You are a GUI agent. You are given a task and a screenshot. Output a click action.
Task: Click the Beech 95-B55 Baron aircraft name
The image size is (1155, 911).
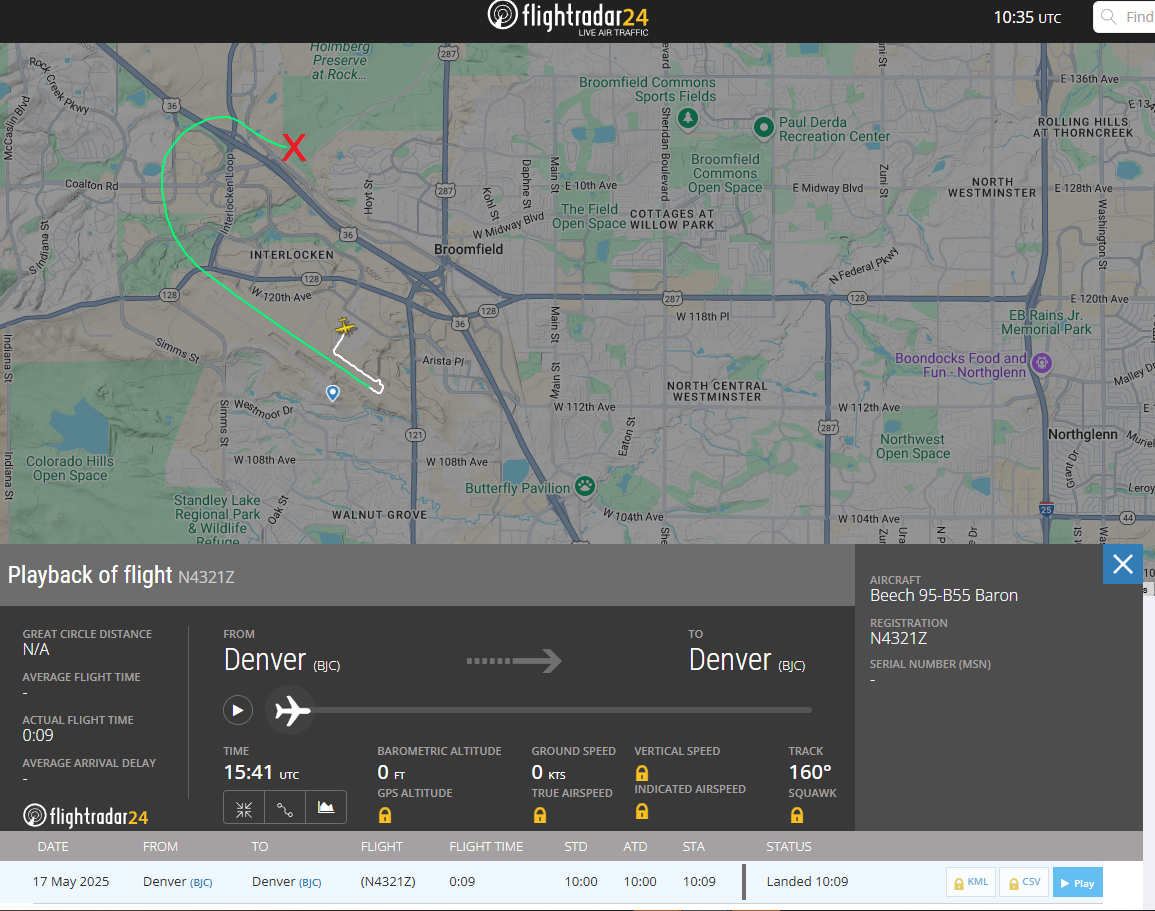coord(944,595)
